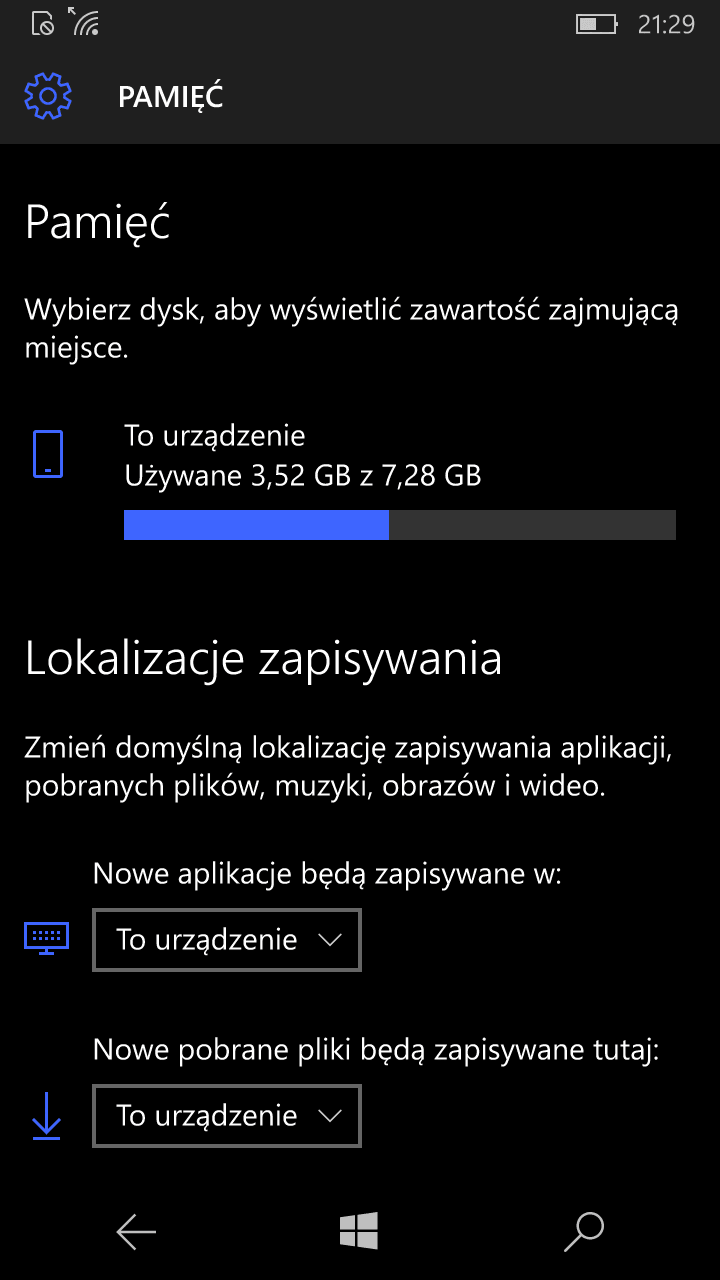
Task: Select the Używane 3,52 GB z 7,28 GB text
Action: click(x=303, y=475)
